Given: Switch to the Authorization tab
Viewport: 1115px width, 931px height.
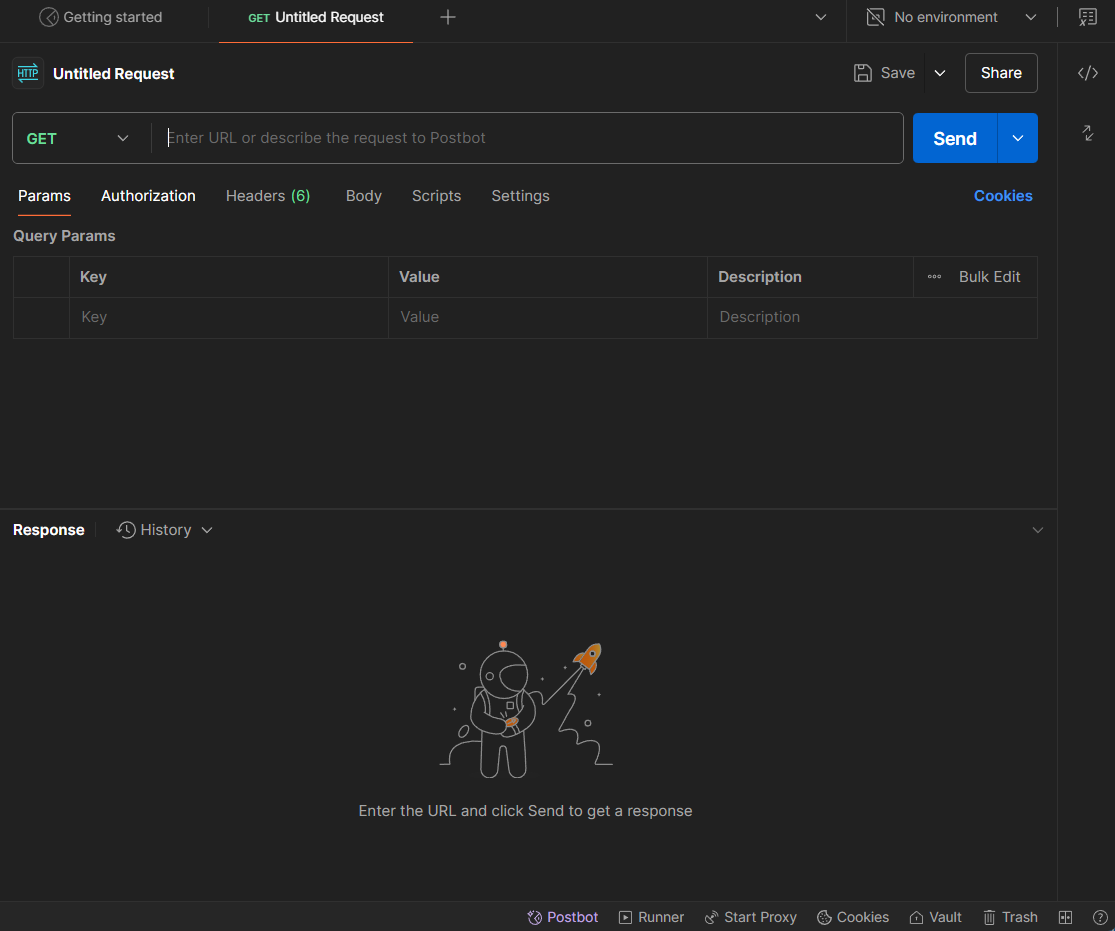Looking at the screenshot, I should pyautogui.click(x=148, y=196).
